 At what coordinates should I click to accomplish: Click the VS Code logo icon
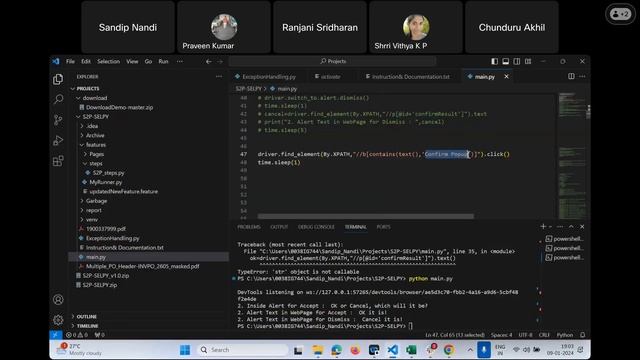[56, 61]
